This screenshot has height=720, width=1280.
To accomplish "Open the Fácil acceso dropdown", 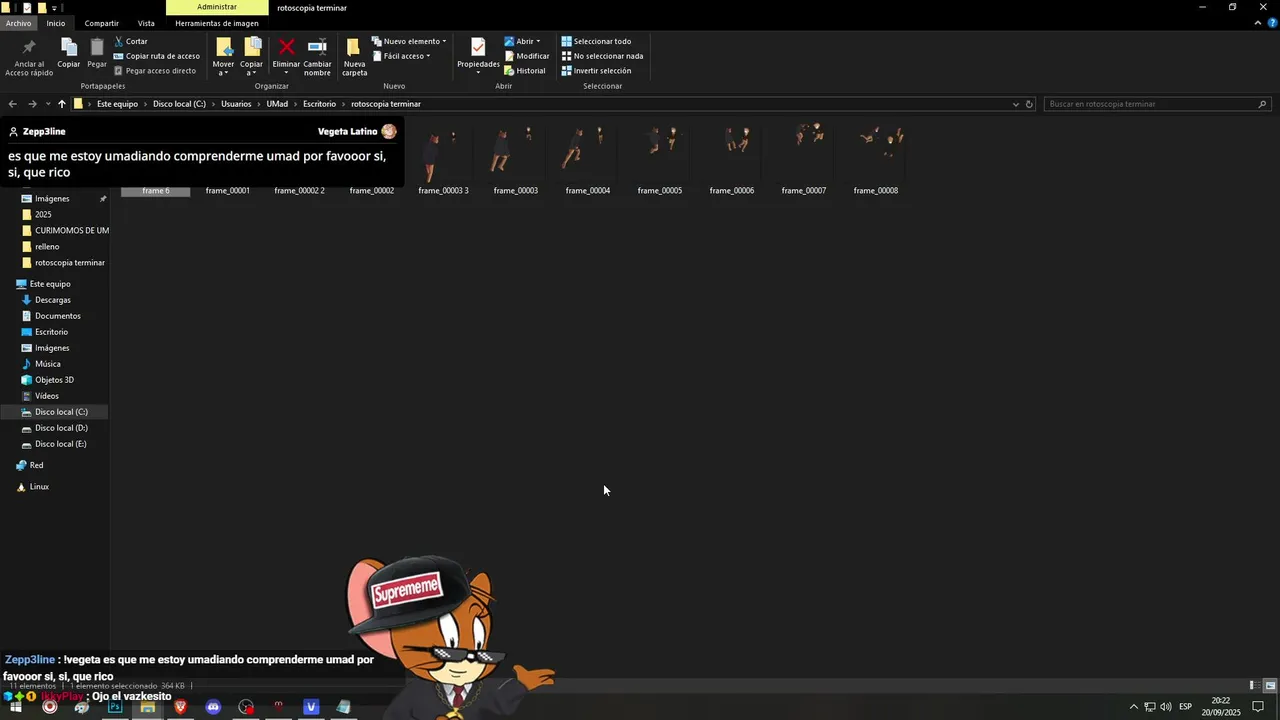I will tap(401, 56).
